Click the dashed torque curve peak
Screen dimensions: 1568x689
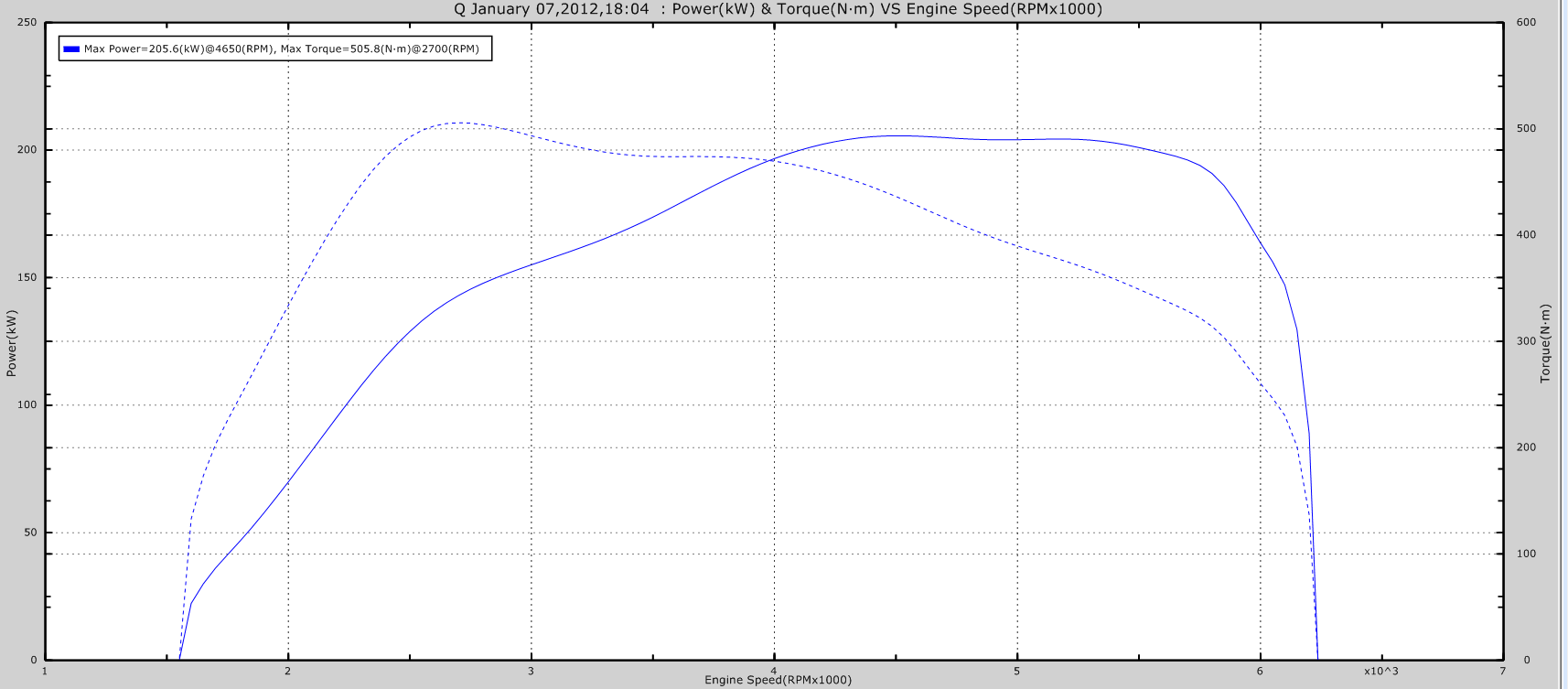pos(460,123)
